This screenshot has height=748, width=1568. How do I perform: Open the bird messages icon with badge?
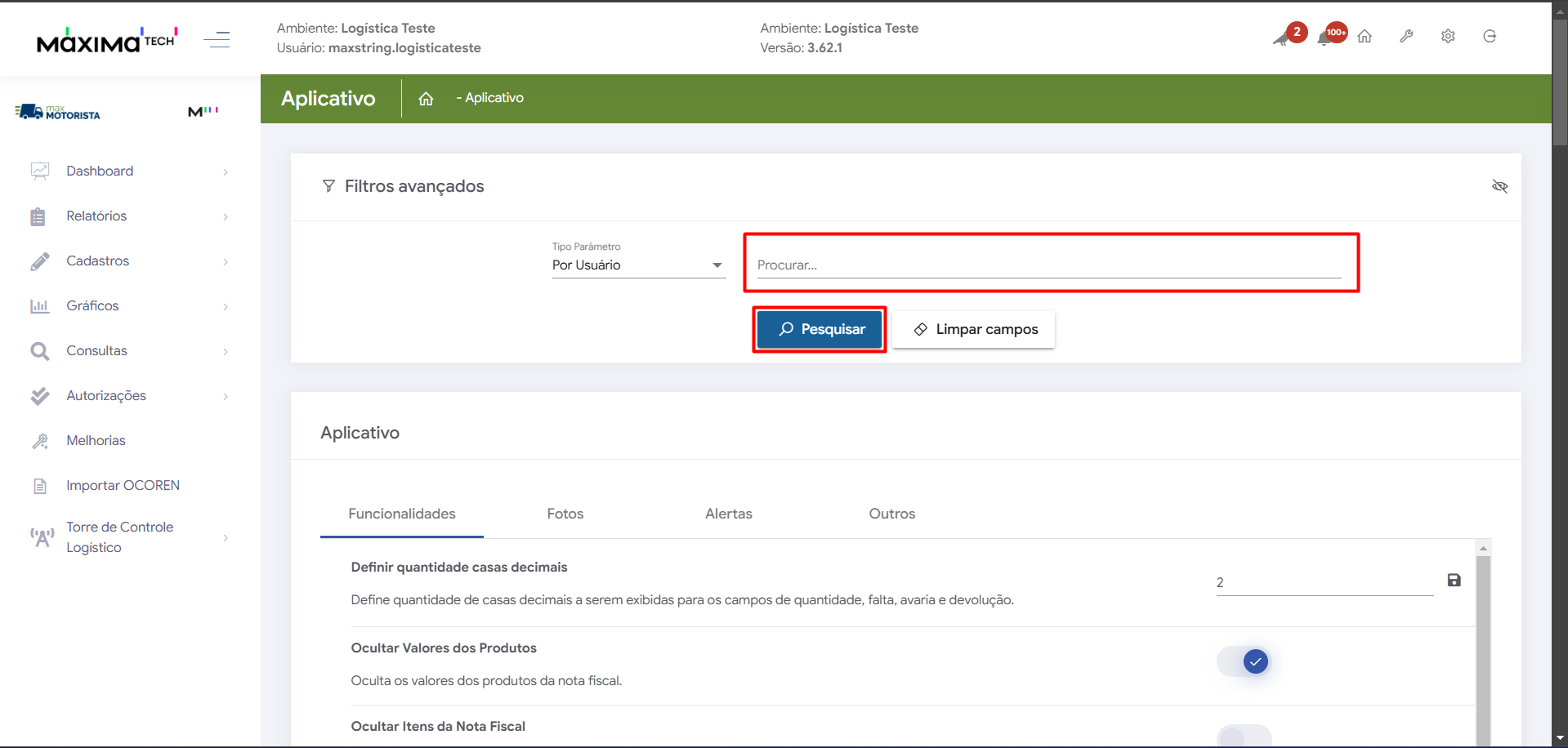(1283, 38)
